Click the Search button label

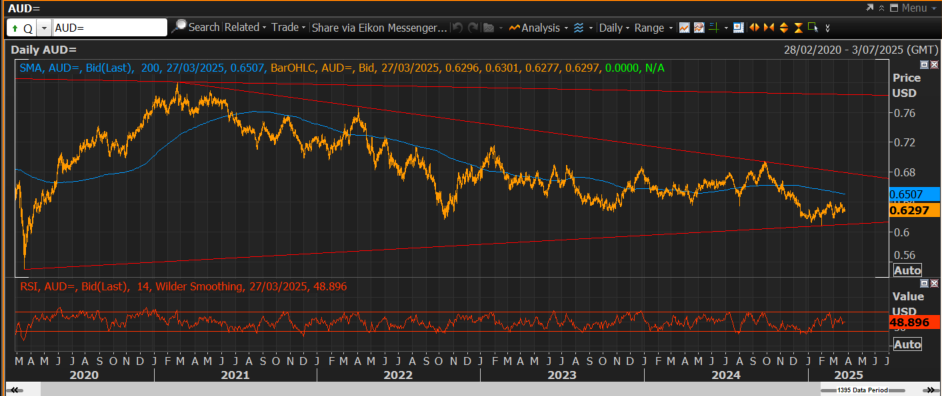coord(204,28)
